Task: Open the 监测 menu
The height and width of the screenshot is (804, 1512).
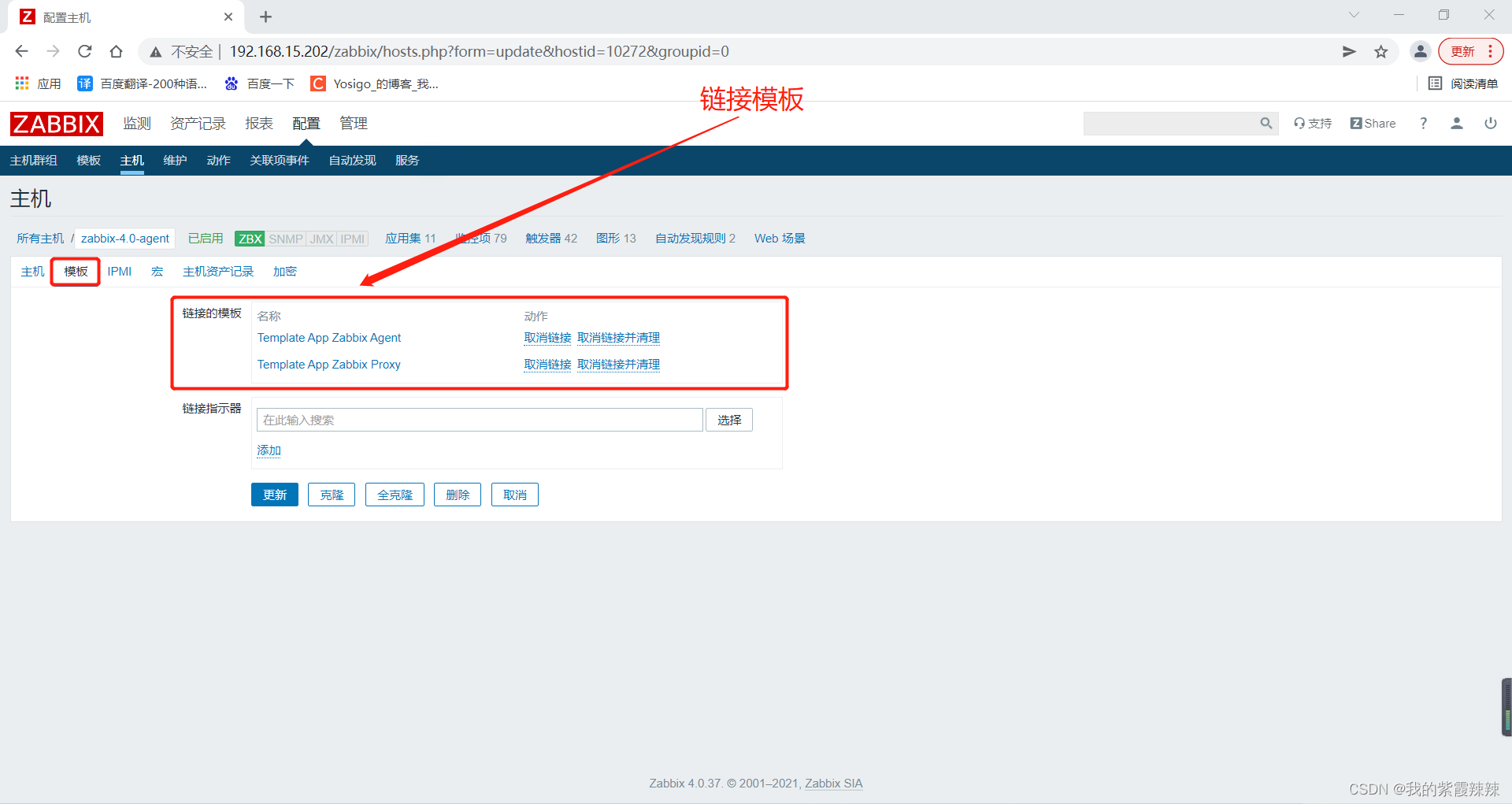Action: [137, 124]
